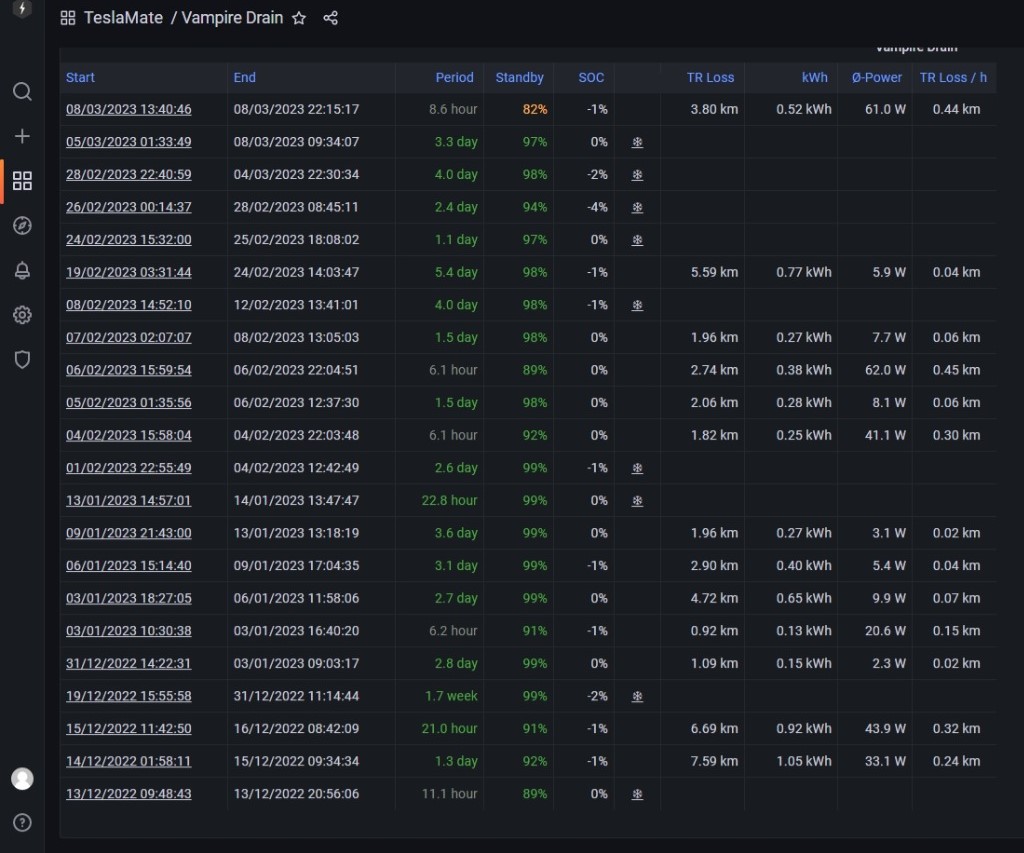Sort table by Period column header
Viewport: 1024px width, 853px height.
point(455,77)
